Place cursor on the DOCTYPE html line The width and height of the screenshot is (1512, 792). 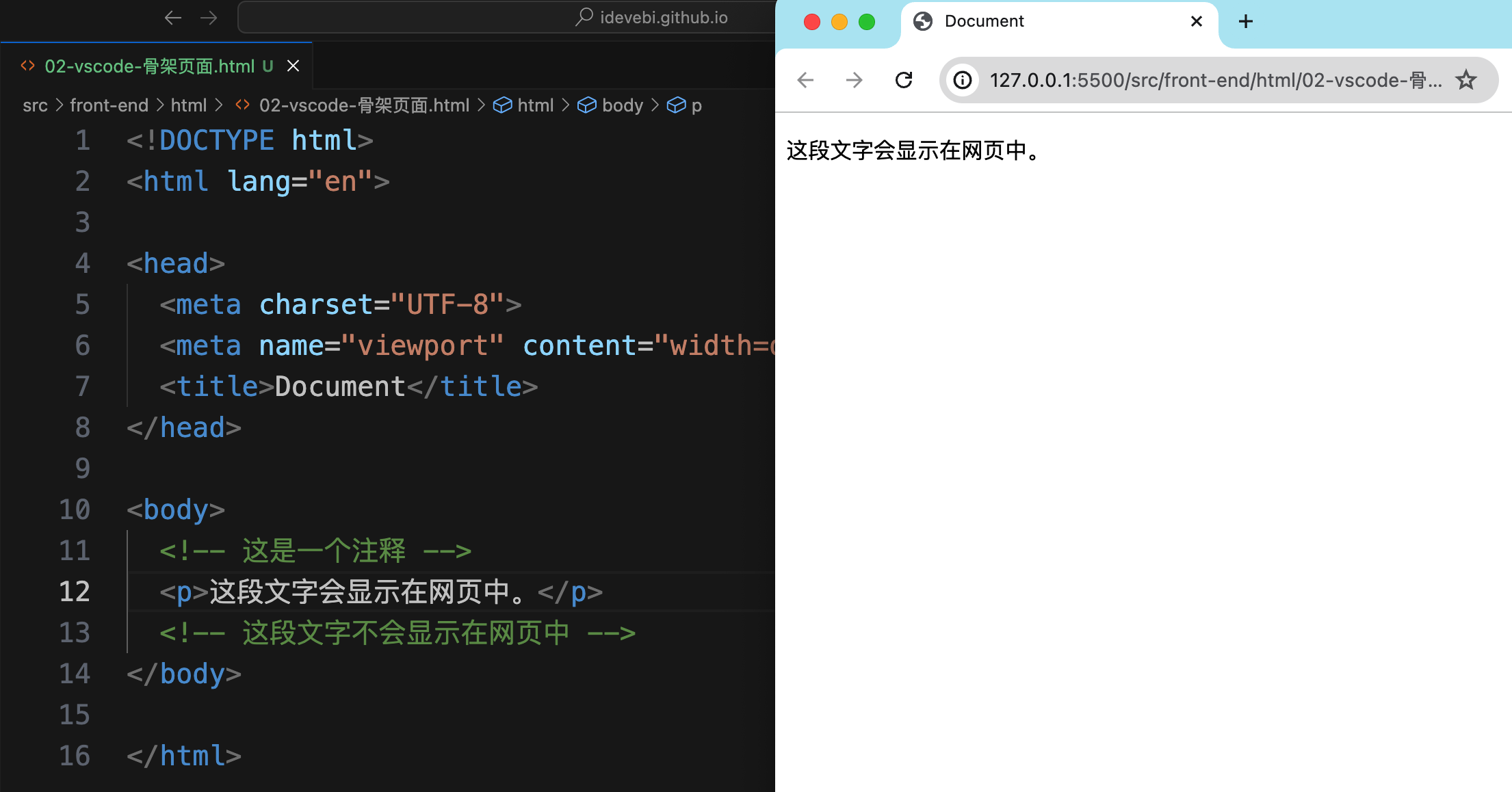pos(250,140)
